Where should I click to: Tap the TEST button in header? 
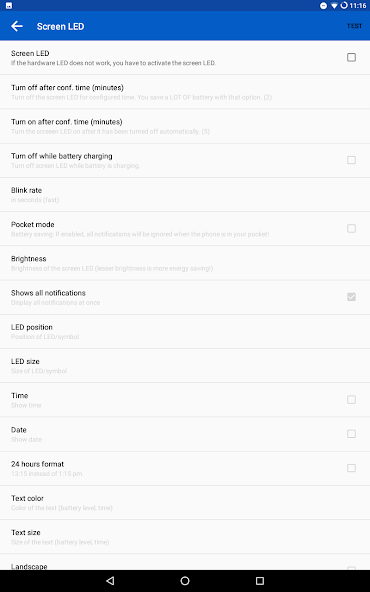[x=355, y=26]
